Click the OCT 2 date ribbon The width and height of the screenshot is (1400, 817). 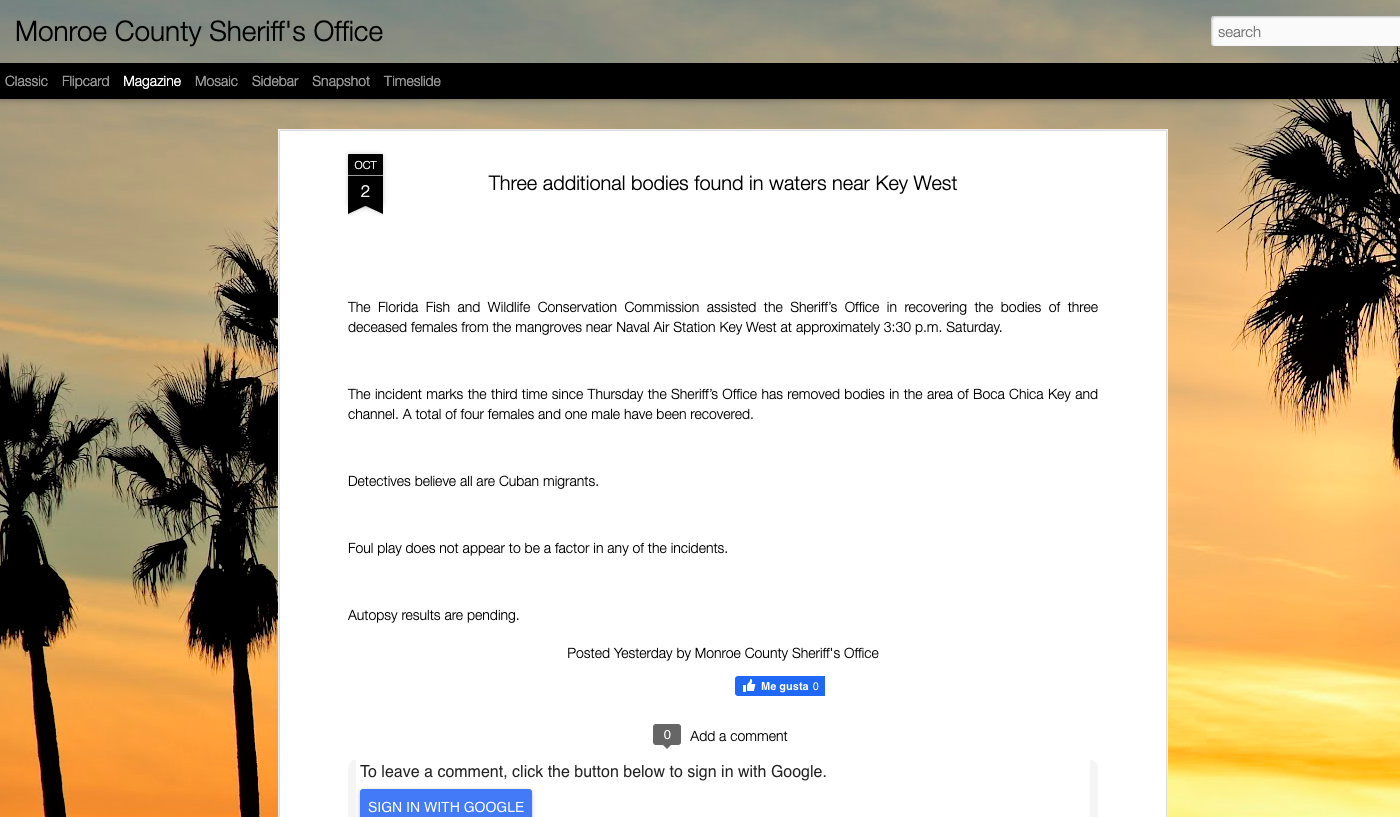tap(365, 184)
